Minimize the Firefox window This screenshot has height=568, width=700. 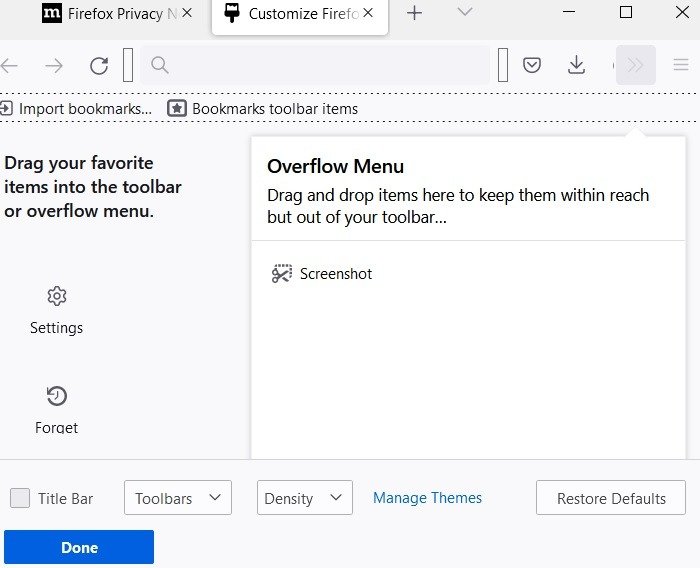(x=569, y=12)
